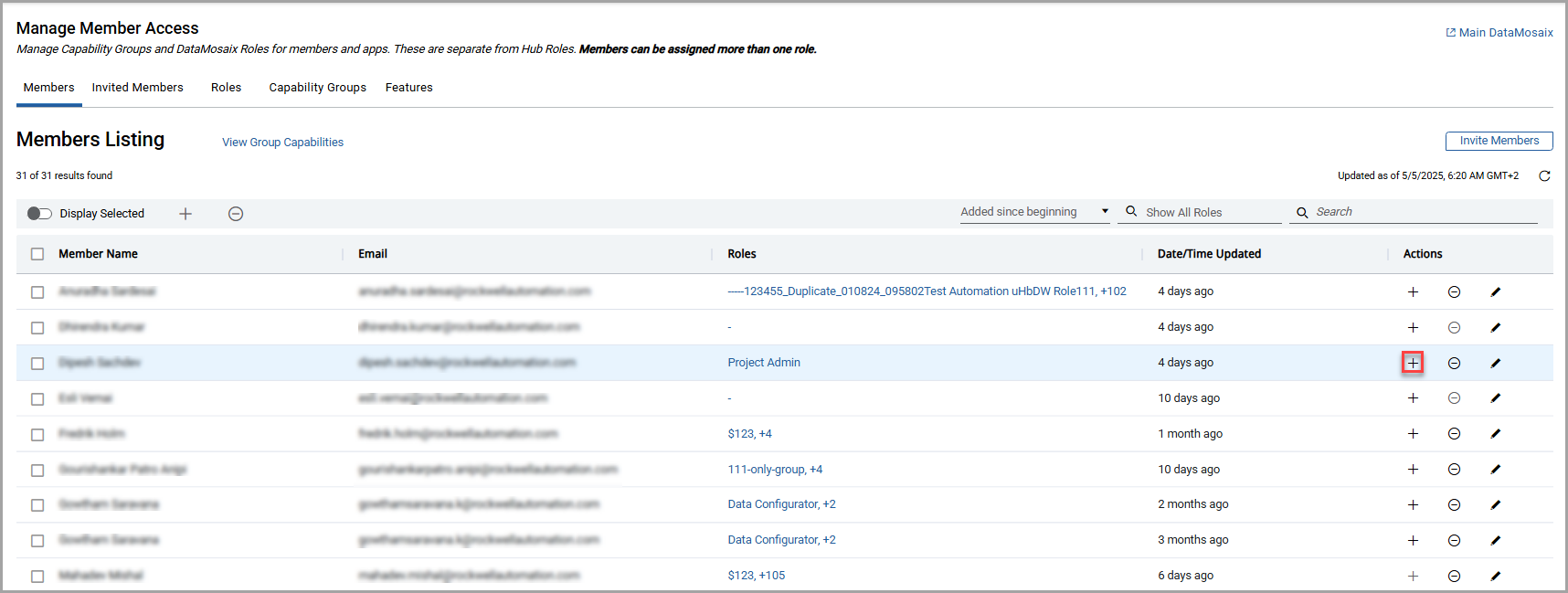Click the plus icon next to Display Selected
The height and width of the screenshot is (593, 1568).
pyautogui.click(x=185, y=214)
